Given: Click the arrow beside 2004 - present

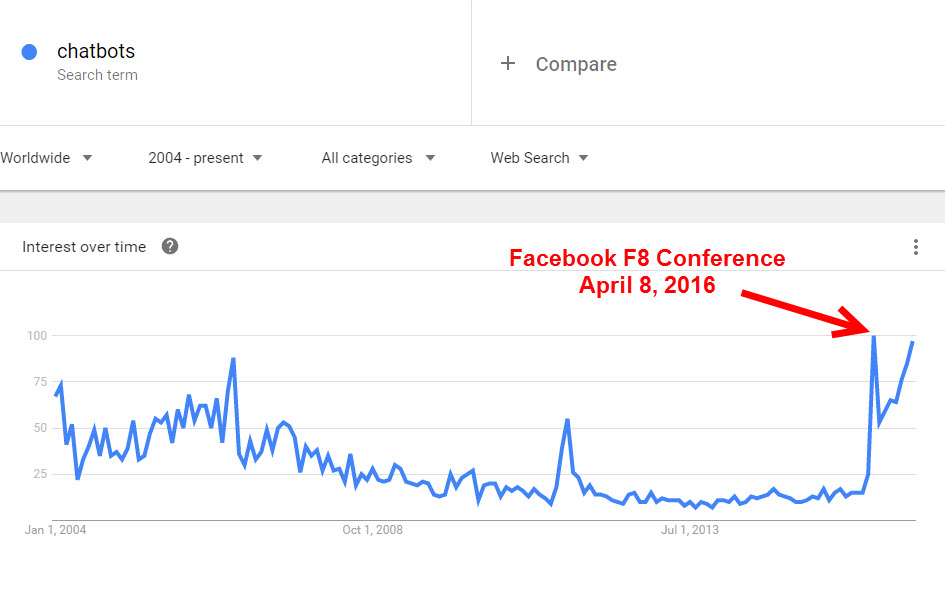Looking at the screenshot, I should click(257, 158).
